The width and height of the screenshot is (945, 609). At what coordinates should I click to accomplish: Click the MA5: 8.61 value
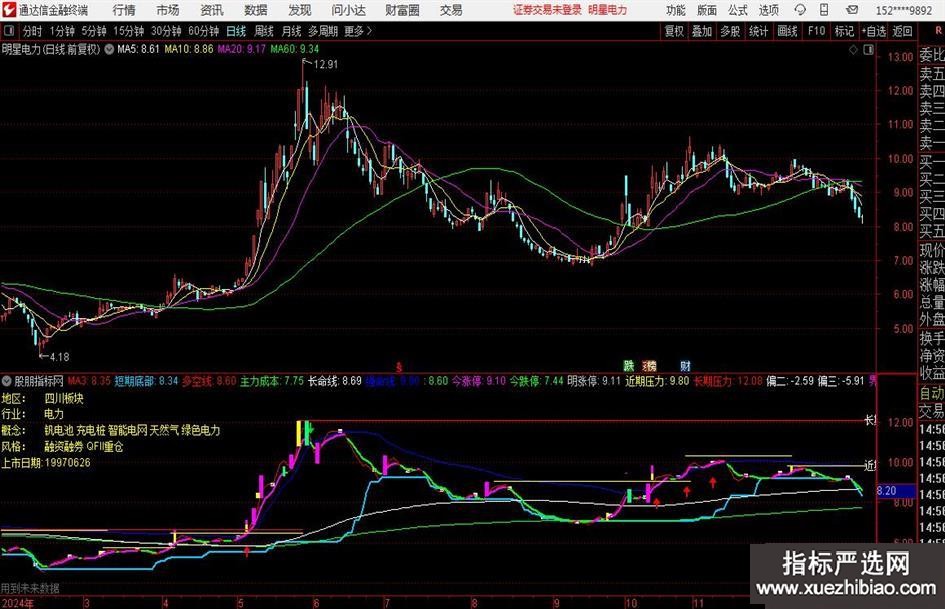pos(138,49)
